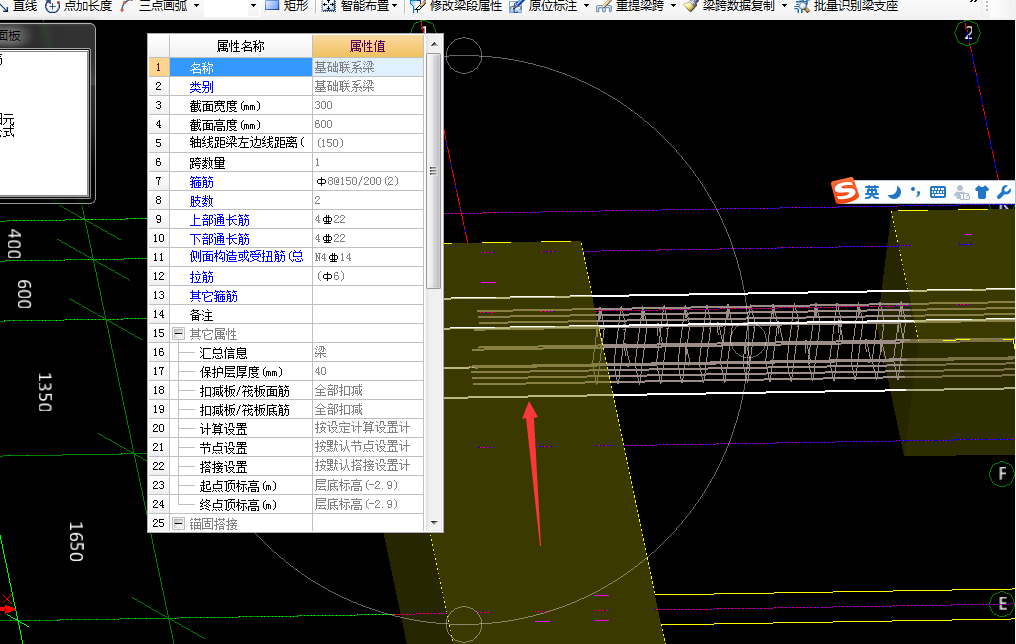The image size is (1016, 644).
Task: Click the 侧面 value N4Φ14
Action: point(367,257)
